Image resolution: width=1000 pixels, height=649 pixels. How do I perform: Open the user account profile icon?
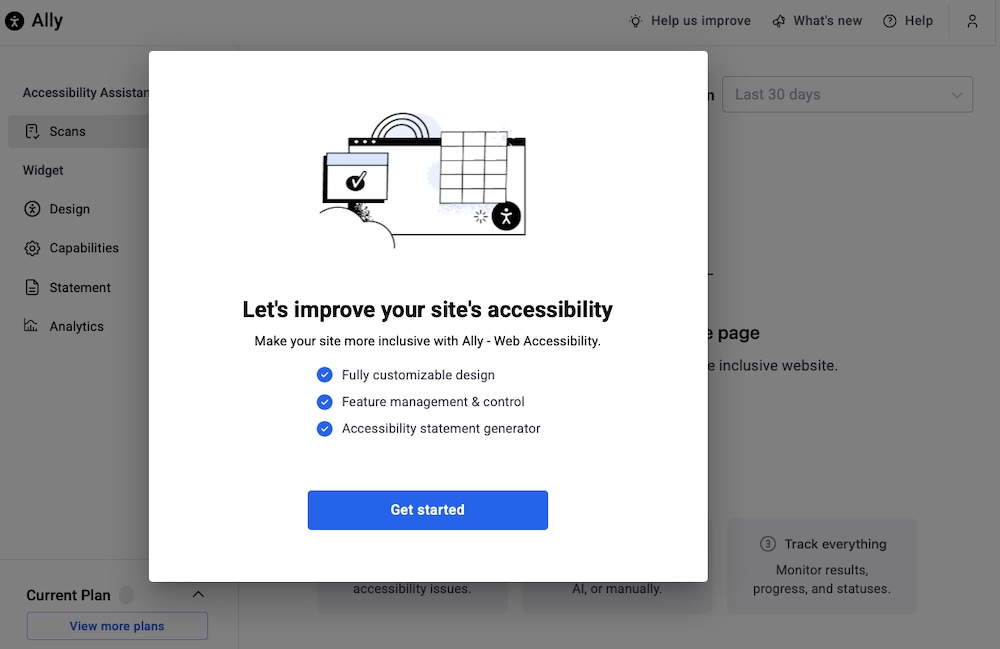coord(972,21)
